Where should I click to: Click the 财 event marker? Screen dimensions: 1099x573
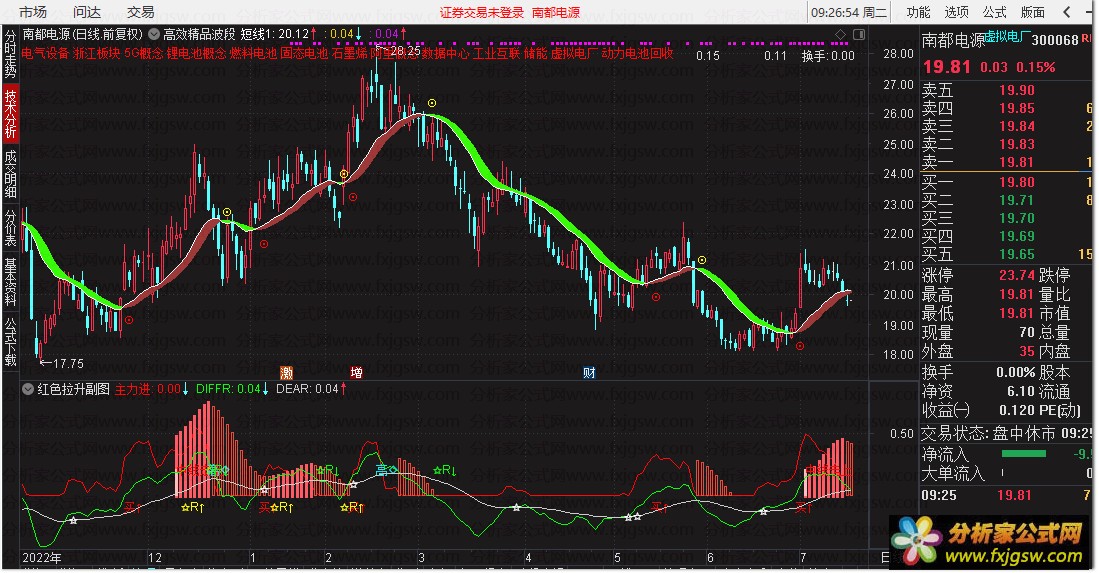(589, 373)
